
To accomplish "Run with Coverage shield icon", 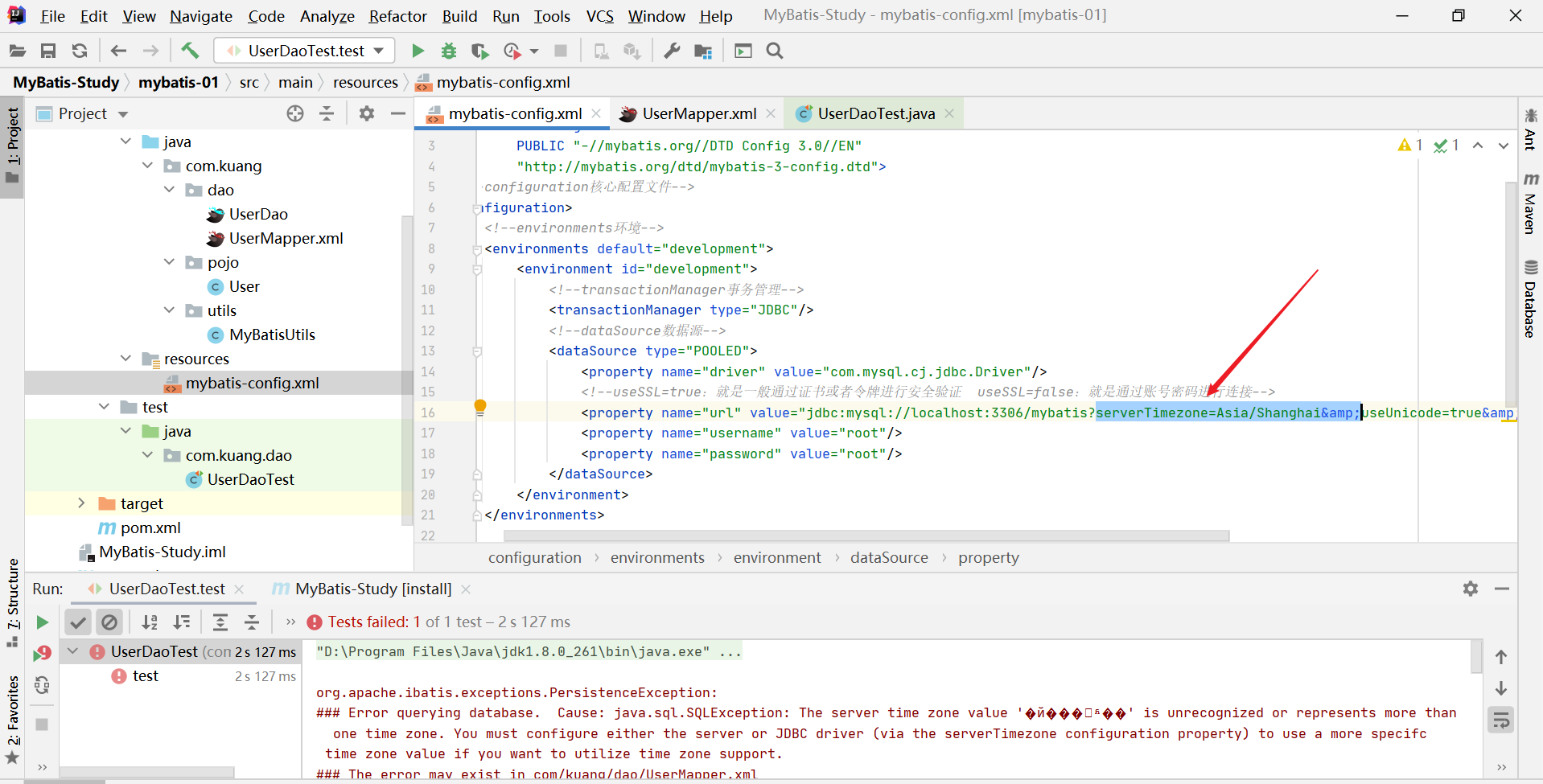I will 480,51.
